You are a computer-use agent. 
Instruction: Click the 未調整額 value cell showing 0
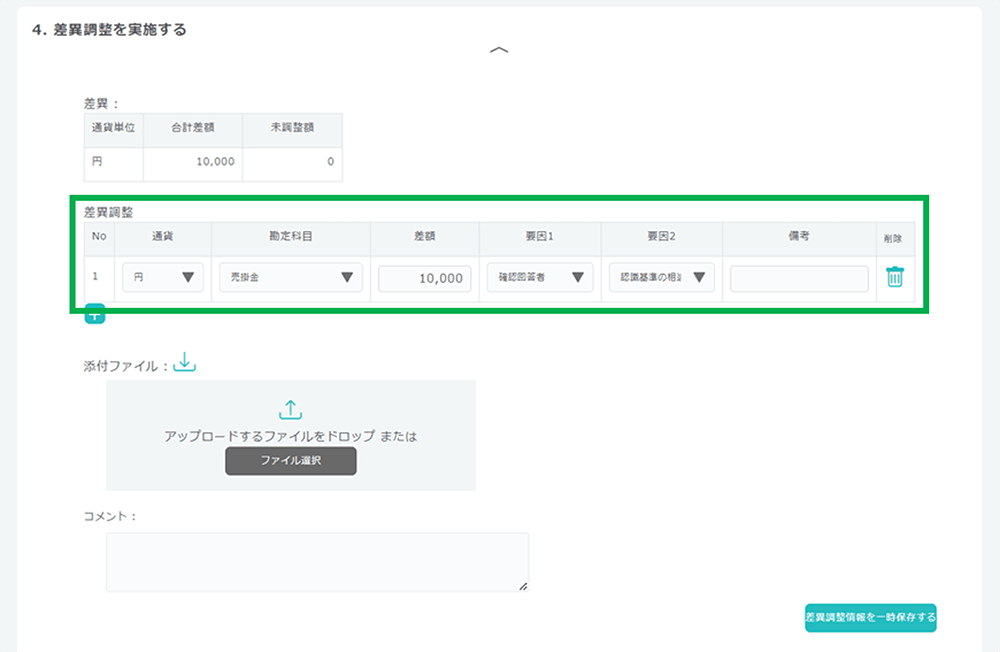291,161
